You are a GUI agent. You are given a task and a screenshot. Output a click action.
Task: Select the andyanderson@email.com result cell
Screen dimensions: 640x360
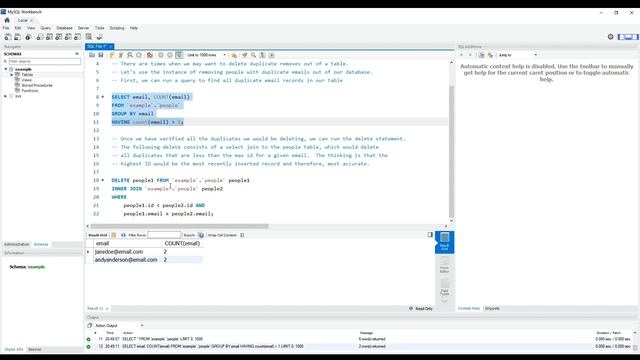128,260
